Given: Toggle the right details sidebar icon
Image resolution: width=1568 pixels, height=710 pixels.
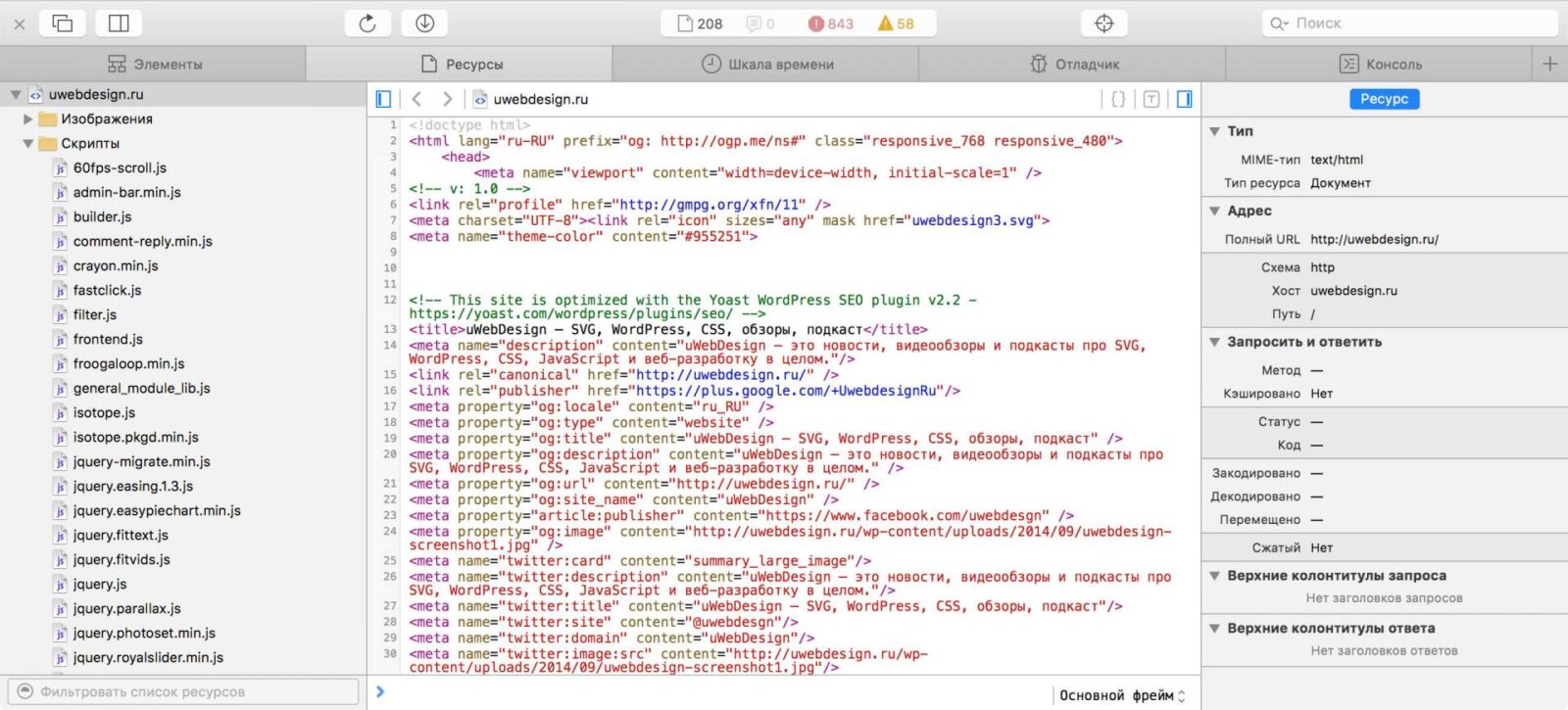Looking at the screenshot, I should click(x=1184, y=99).
